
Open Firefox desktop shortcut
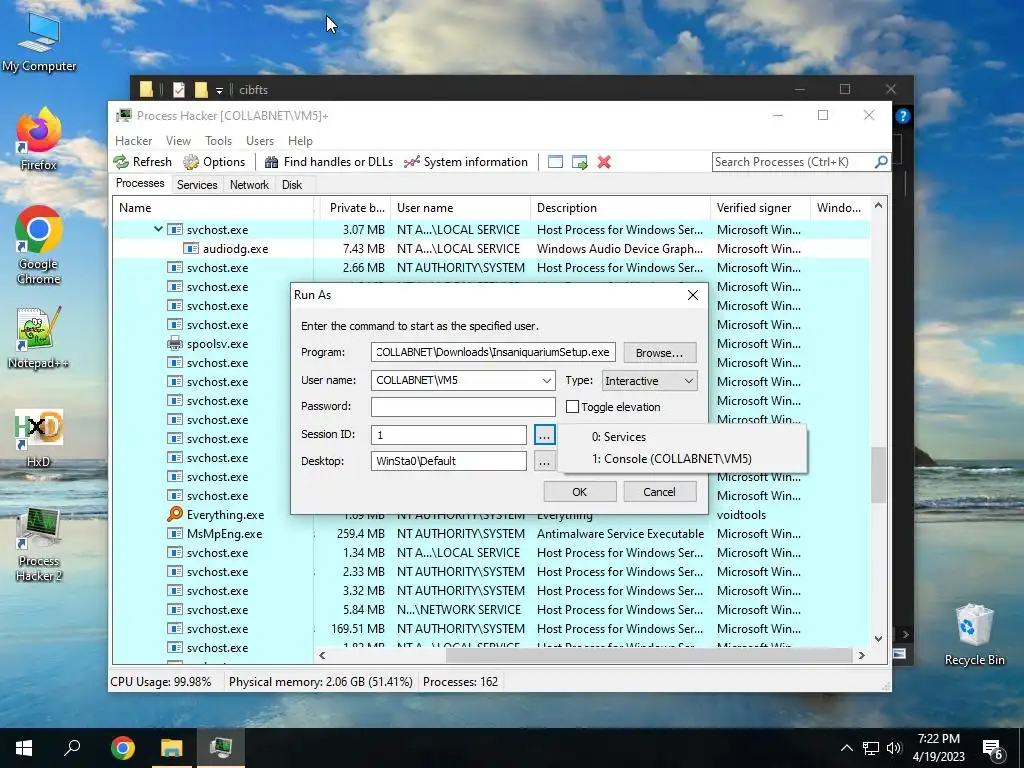[39, 139]
